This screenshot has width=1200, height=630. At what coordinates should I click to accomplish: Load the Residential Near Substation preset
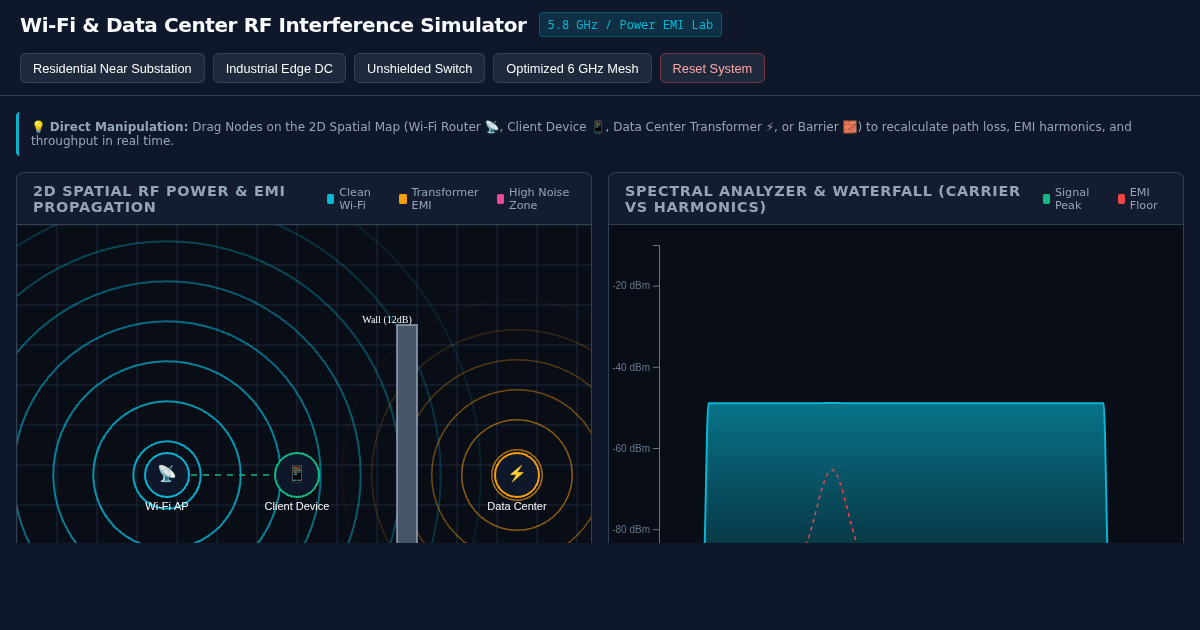tap(112, 68)
